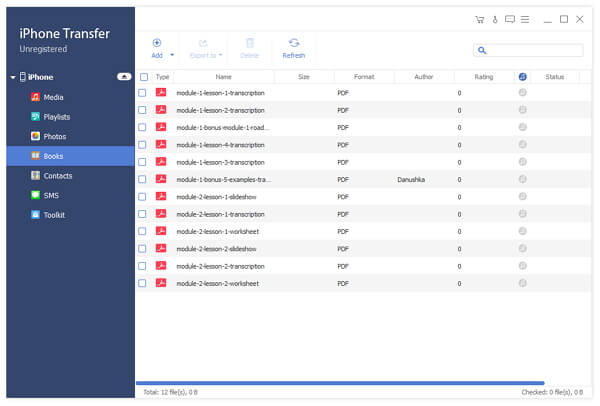Click the Photos icon in sidebar
This screenshot has height=406, width=600.
click(35, 136)
